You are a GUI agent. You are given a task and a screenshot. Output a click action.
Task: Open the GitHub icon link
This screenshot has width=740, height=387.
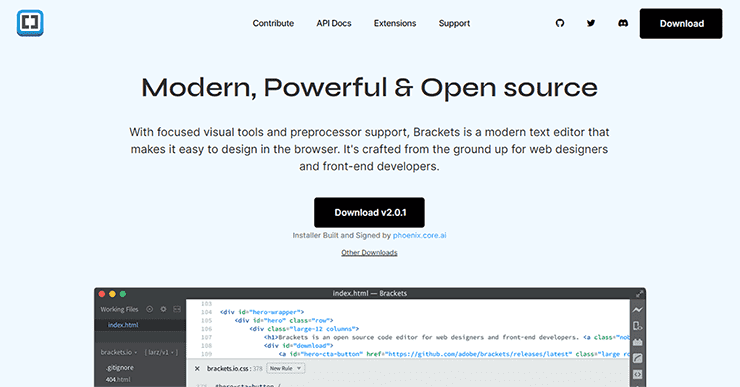(x=560, y=23)
